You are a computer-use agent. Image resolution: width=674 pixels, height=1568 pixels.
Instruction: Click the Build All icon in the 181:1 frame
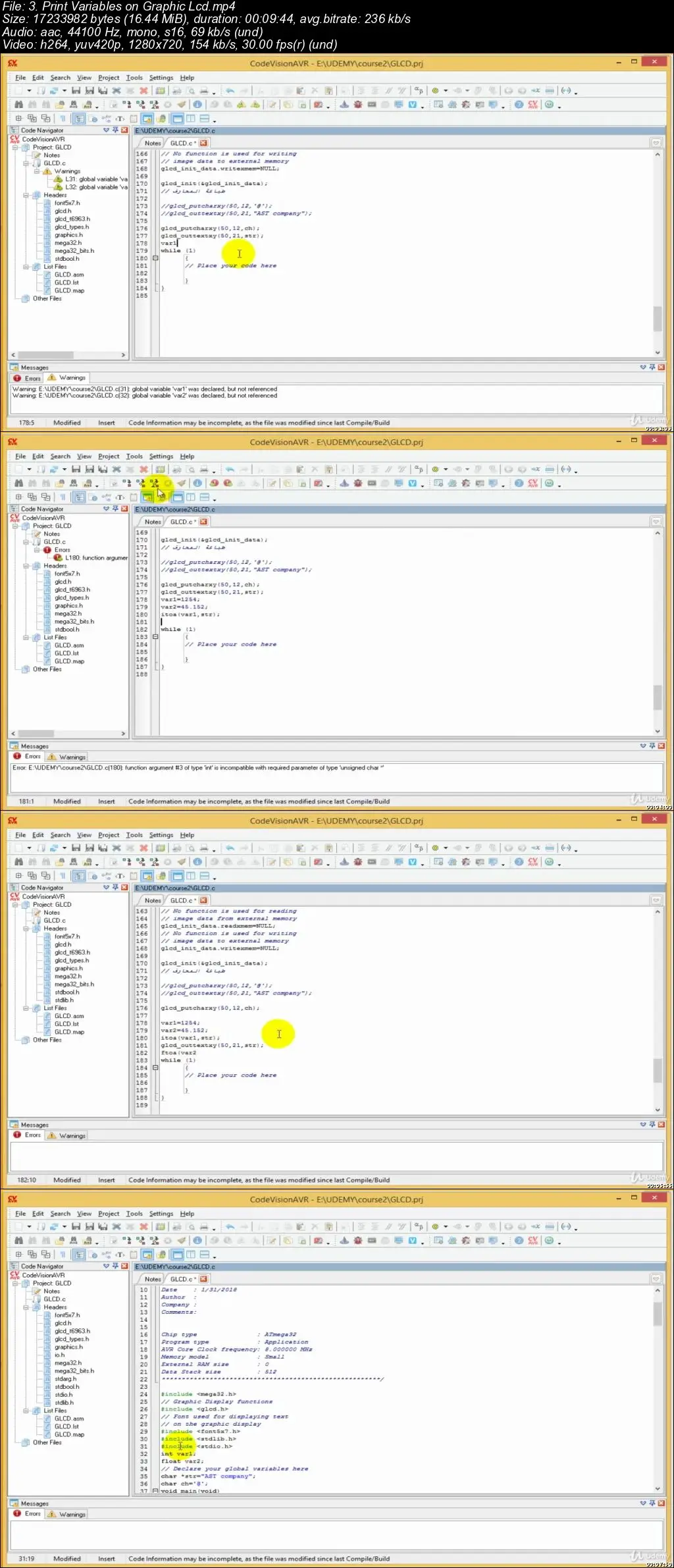tap(154, 483)
